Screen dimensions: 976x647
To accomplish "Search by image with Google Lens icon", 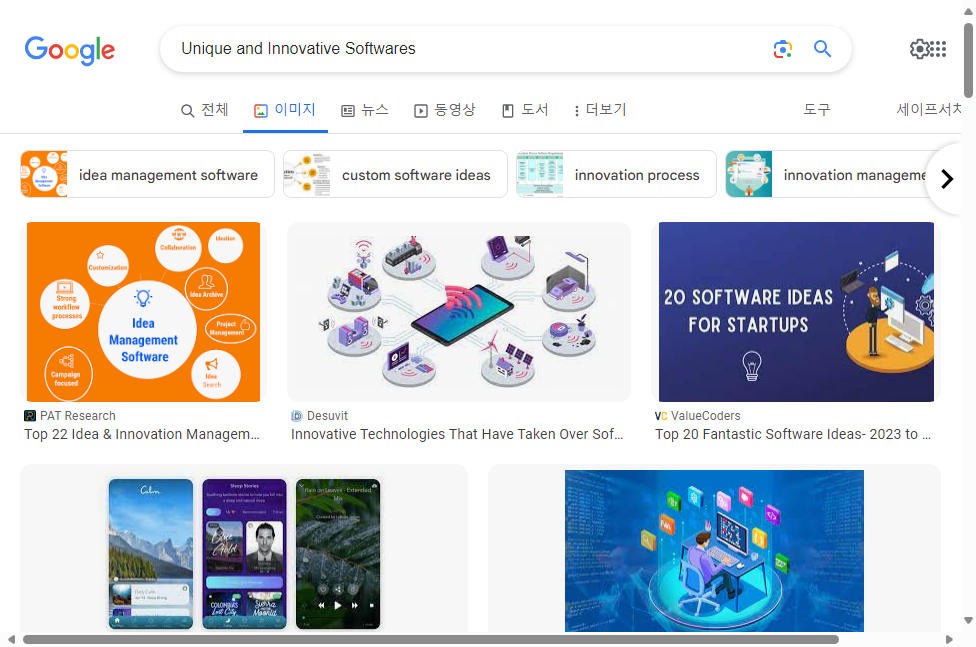I will (782, 49).
